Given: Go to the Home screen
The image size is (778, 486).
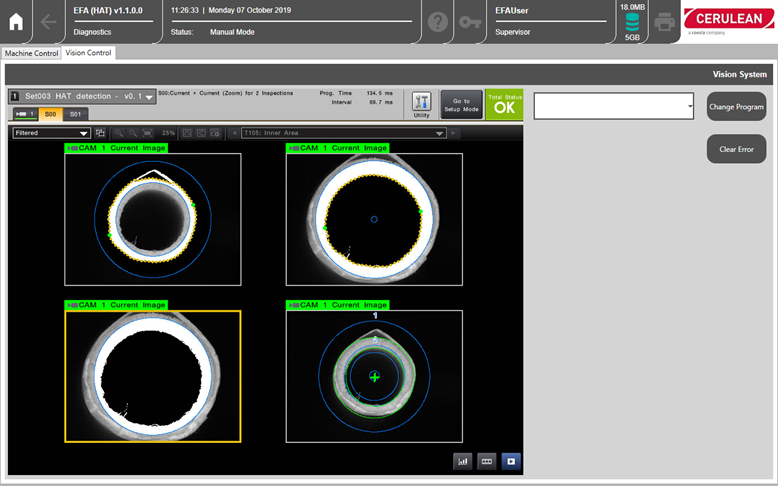Looking at the screenshot, I should 16,21.
